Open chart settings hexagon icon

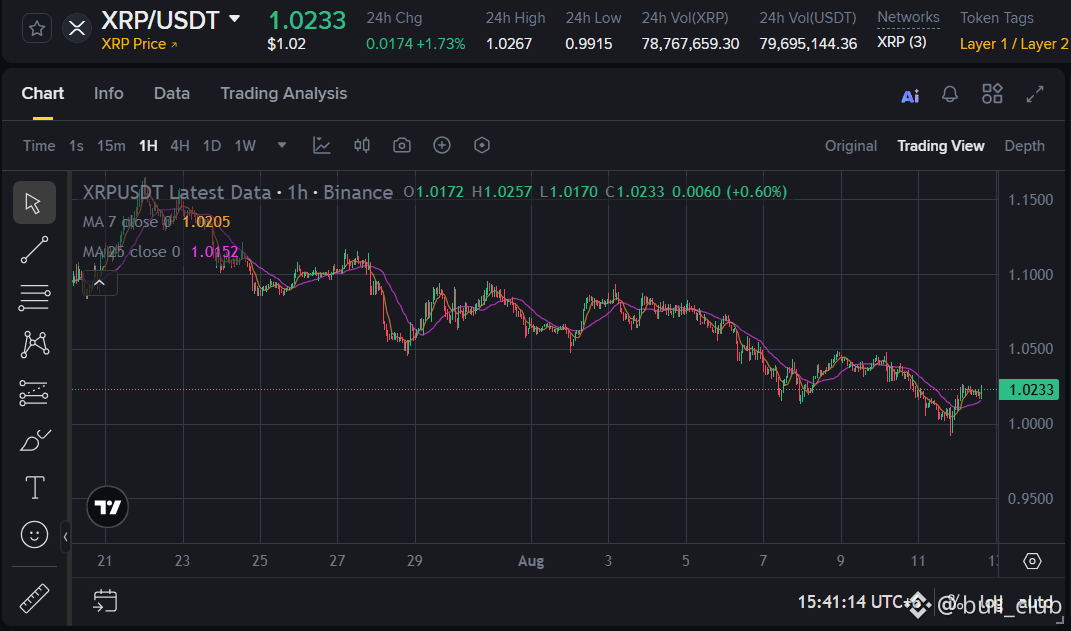pyautogui.click(x=482, y=145)
